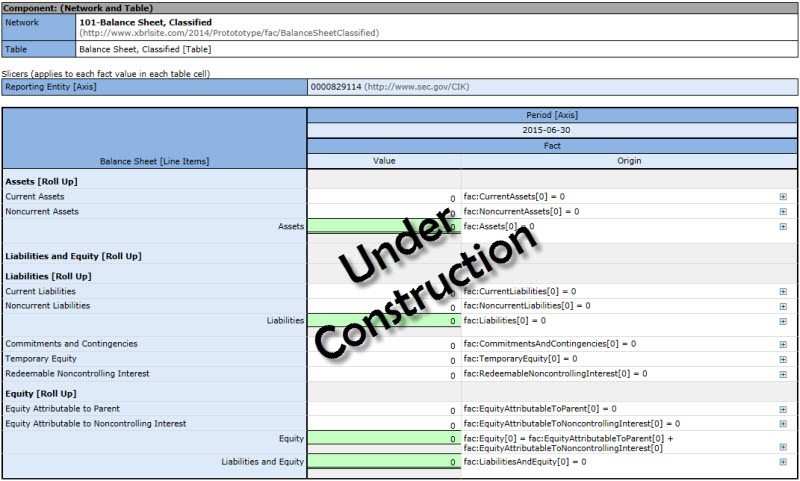
Task: Expand the fac:NoncurrentAssets origin plus icon
Action: [x=783, y=212]
